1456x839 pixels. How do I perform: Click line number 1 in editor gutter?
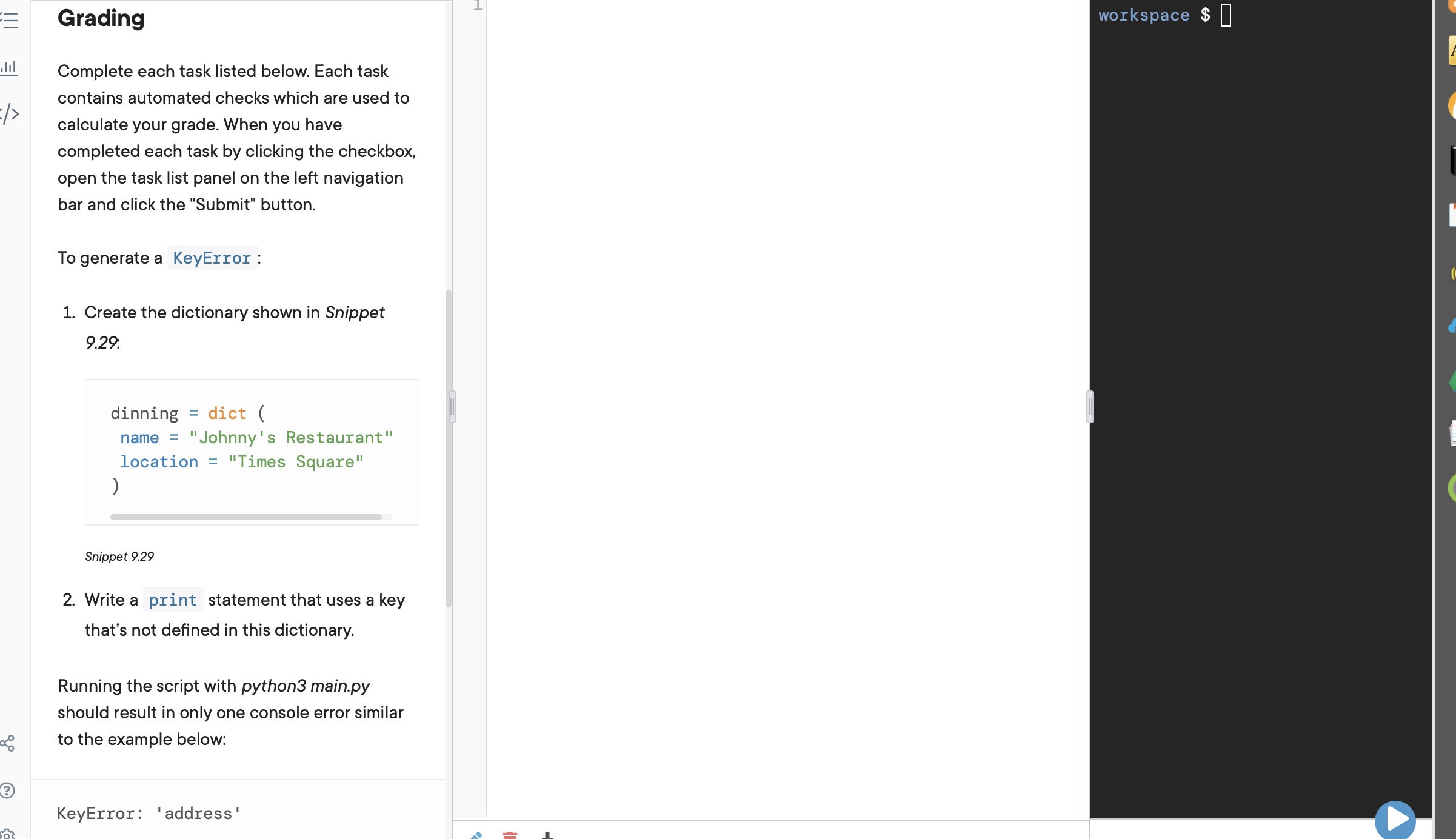tap(478, 6)
